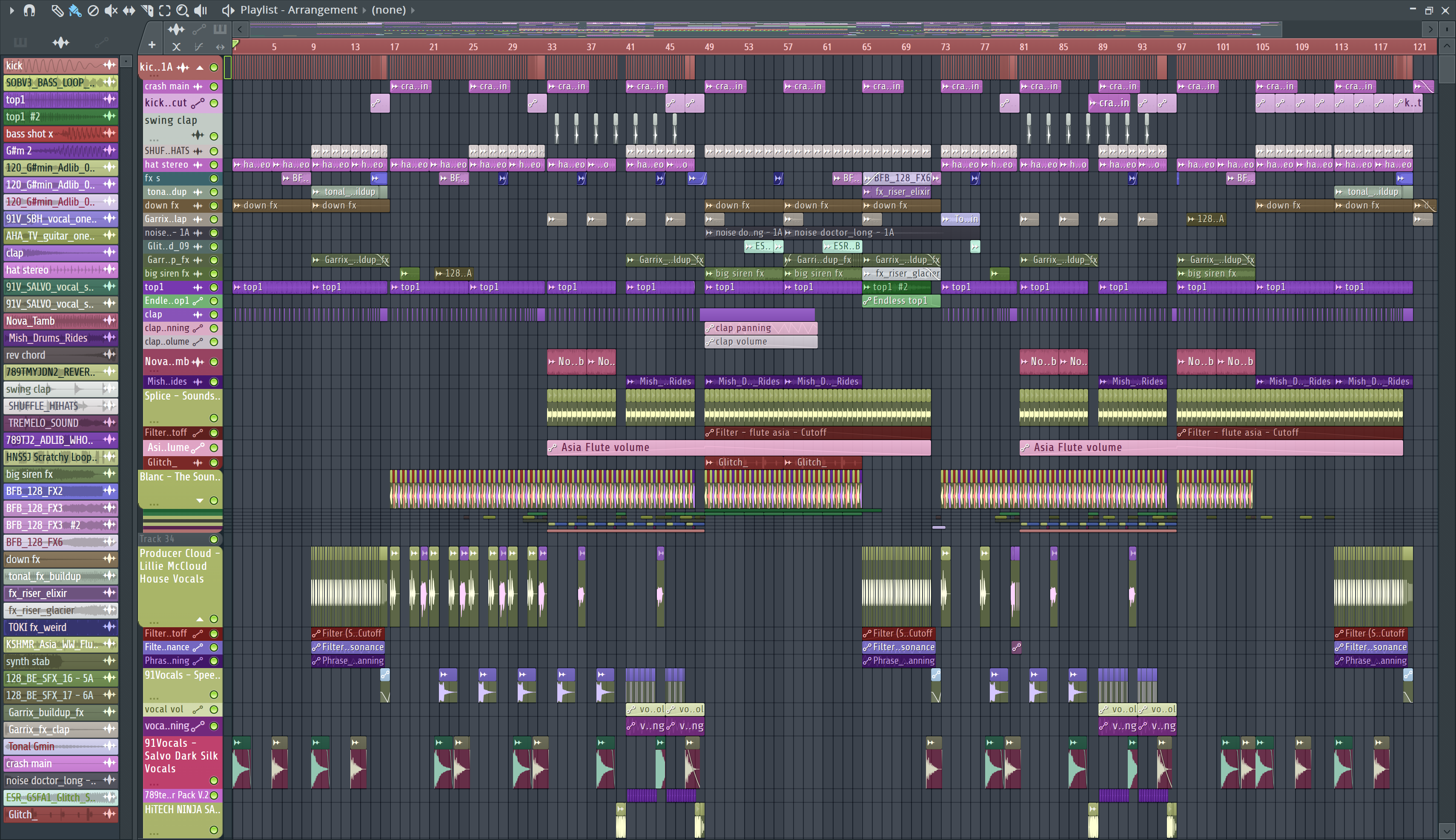Viewport: 1456px width, 840px height.
Task: Collapse the kic..1A track group arrow
Action: (x=200, y=68)
